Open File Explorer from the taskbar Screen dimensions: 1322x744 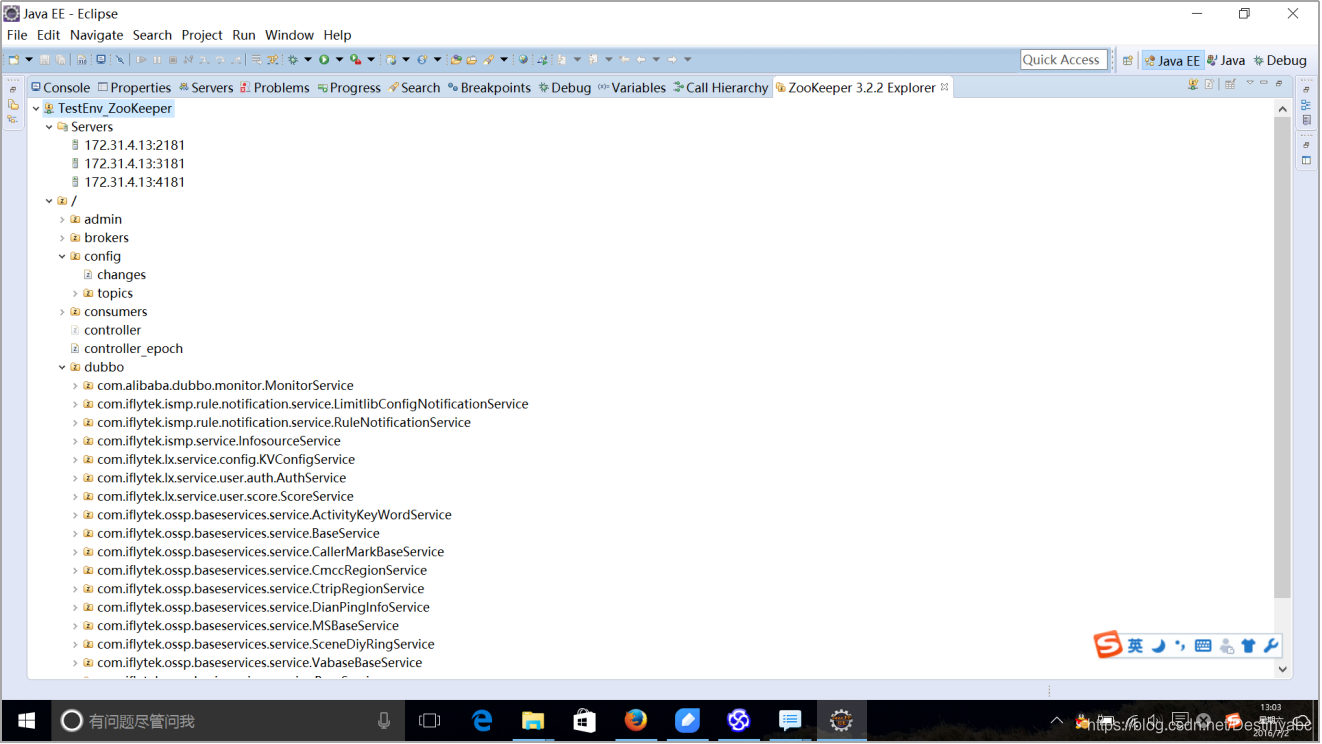point(533,720)
